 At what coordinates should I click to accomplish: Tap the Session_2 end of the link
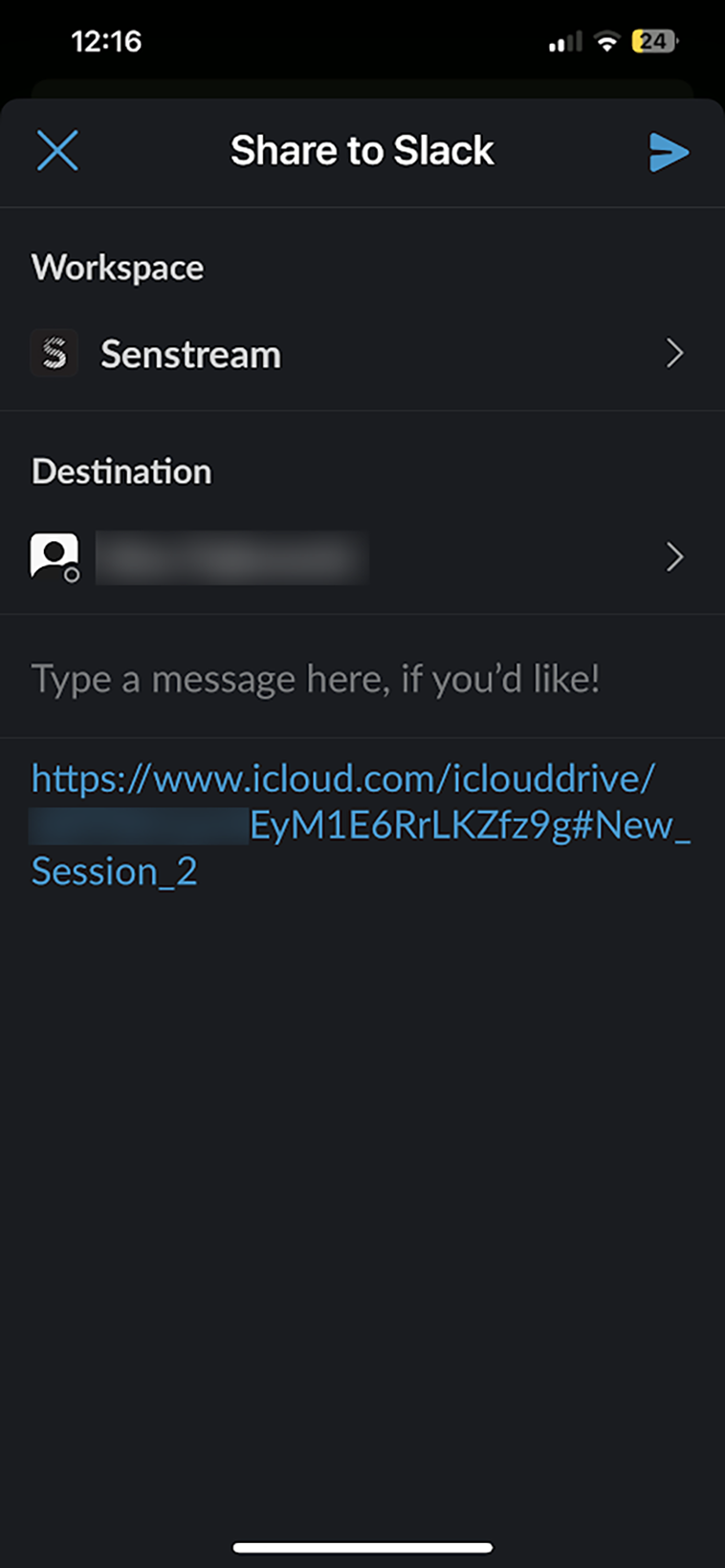tap(114, 872)
